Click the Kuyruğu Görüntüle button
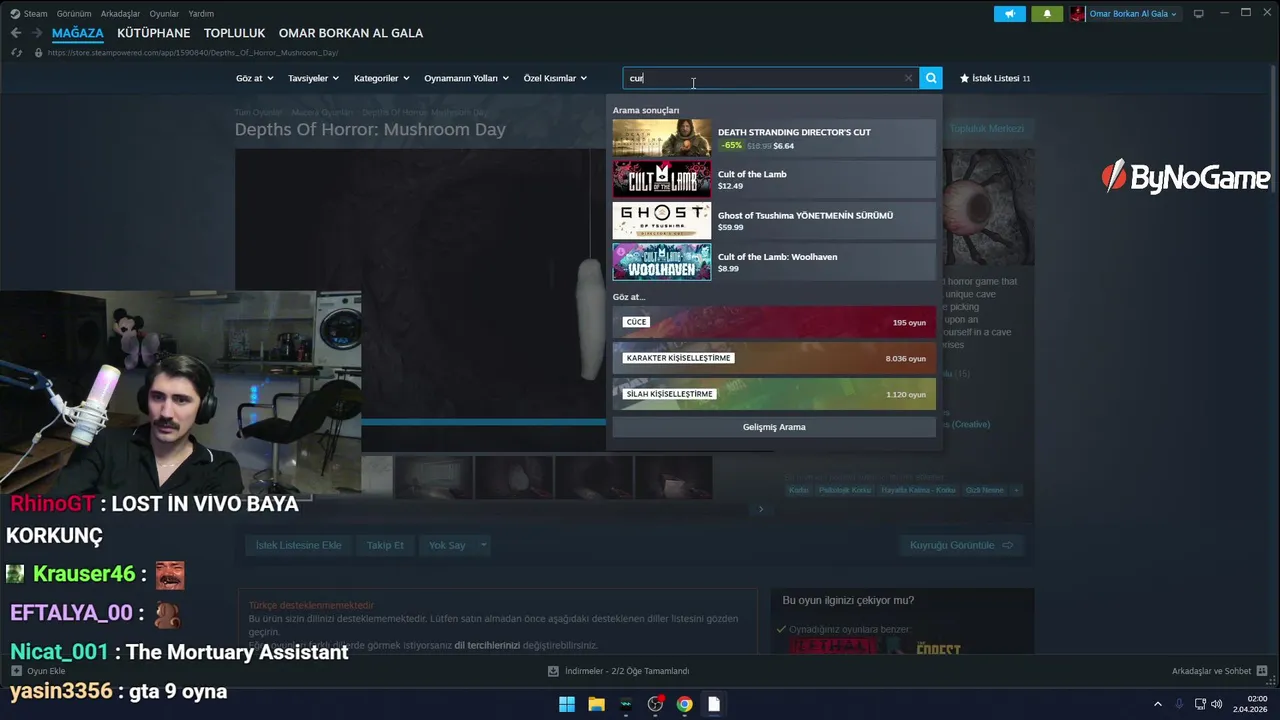The width and height of the screenshot is (1280, 720). pyautogui.click(x=961, y=545)
